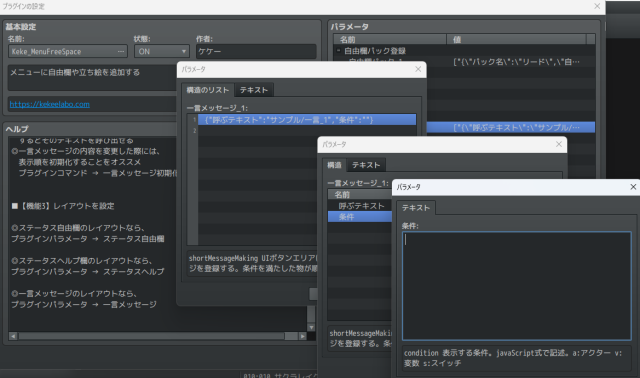This screenshot has height=378, width=640.
Task: Click the 値 column header in the パラメータ list
Action: coord(516,40)
